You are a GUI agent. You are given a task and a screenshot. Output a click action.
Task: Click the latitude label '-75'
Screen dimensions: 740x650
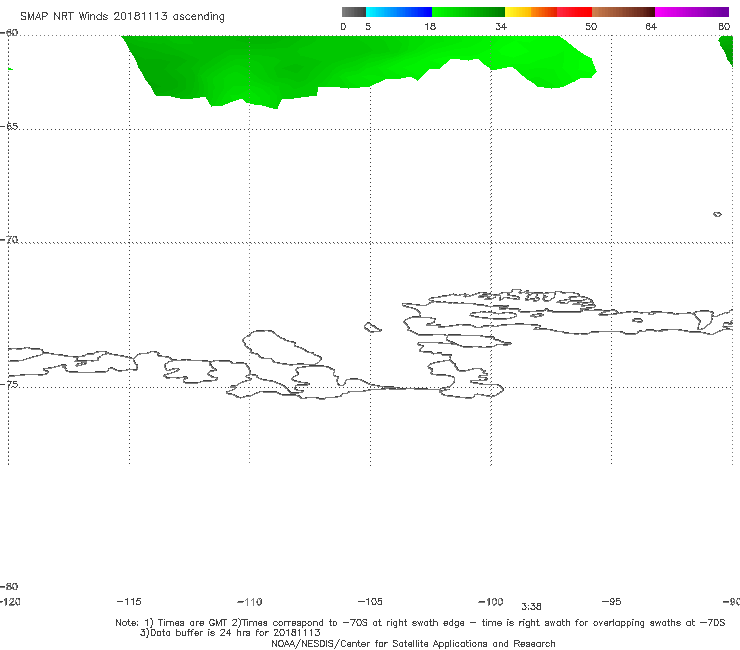point(9,384)
